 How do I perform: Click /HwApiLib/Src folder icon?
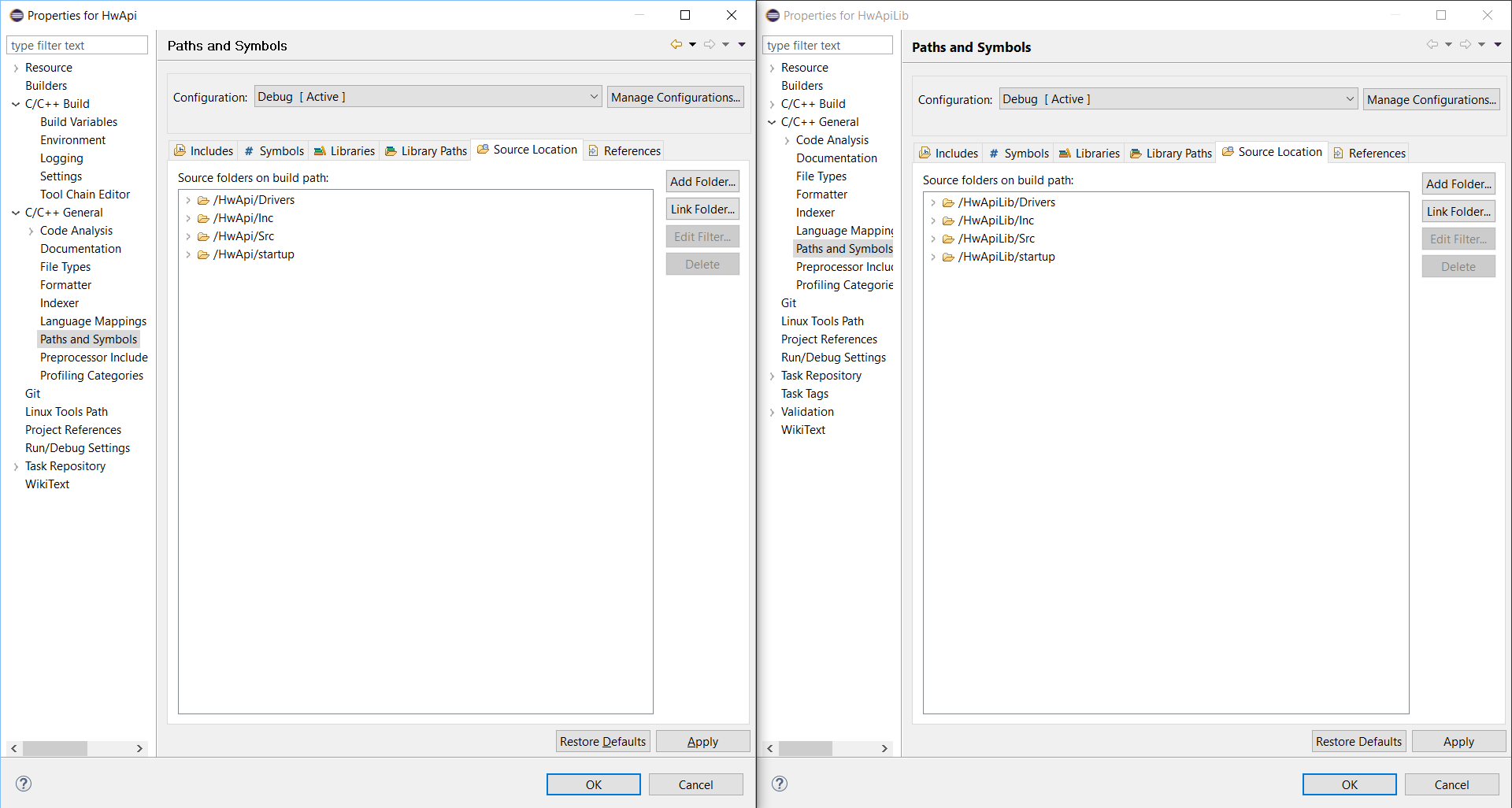coord(948,239)
